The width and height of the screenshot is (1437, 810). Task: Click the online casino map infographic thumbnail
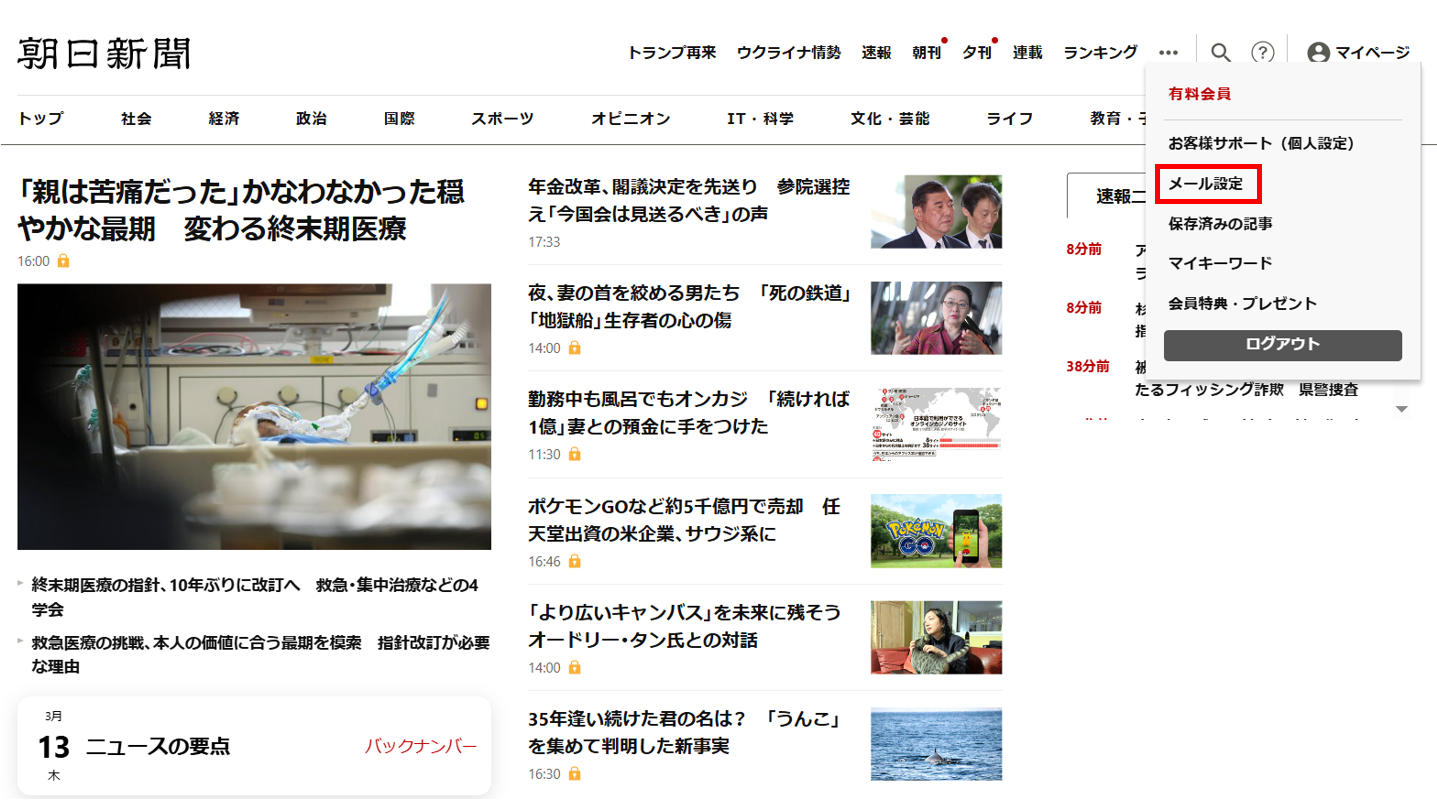(x=936, y=425)
